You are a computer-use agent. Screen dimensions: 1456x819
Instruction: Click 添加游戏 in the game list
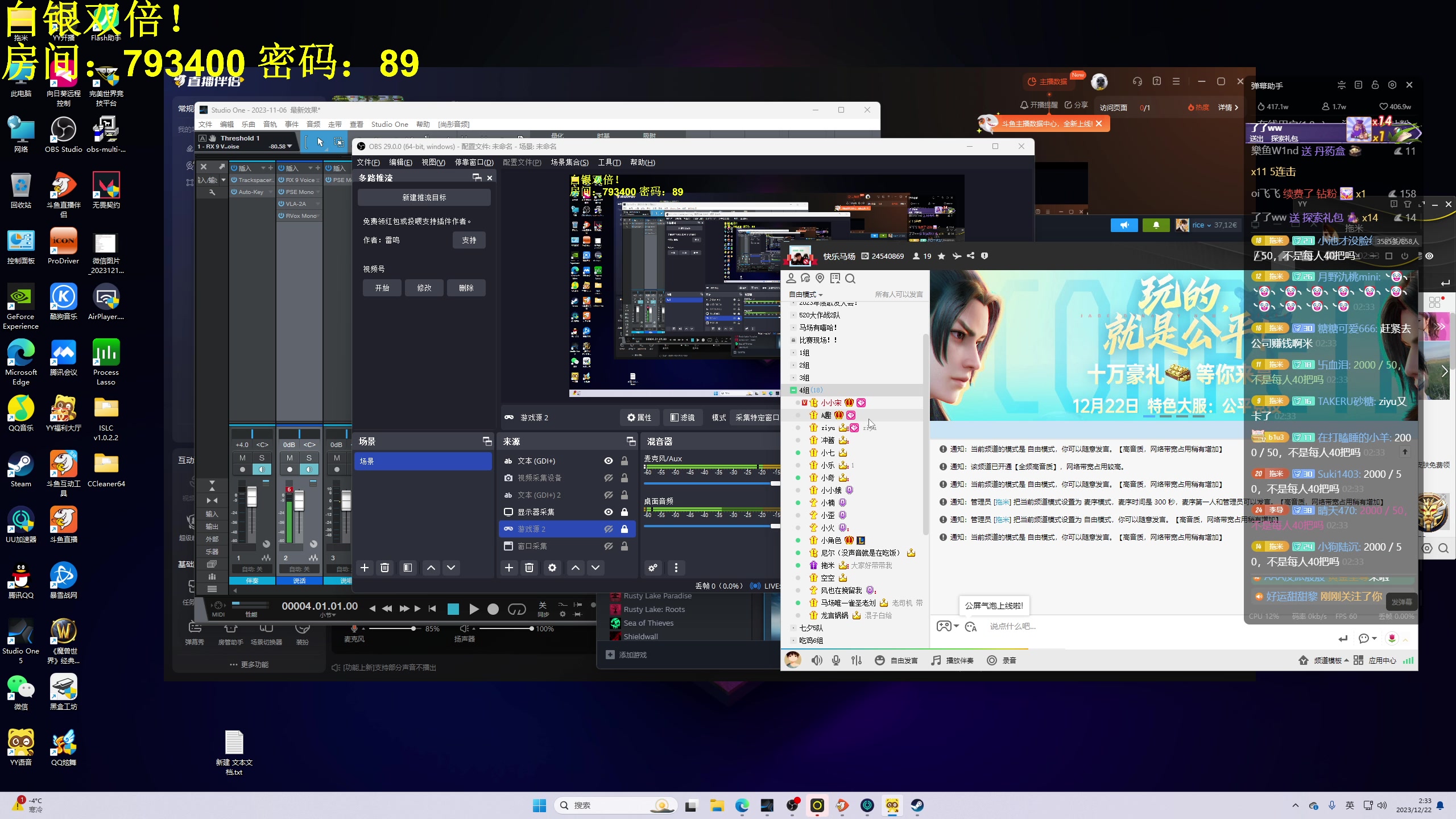pos(627,655)
